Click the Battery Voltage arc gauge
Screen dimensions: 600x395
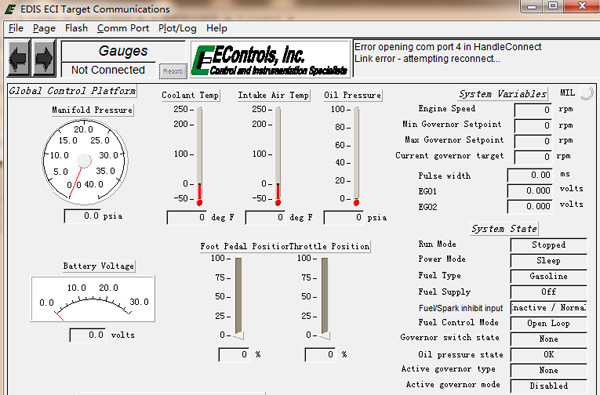tap(93, 299)
